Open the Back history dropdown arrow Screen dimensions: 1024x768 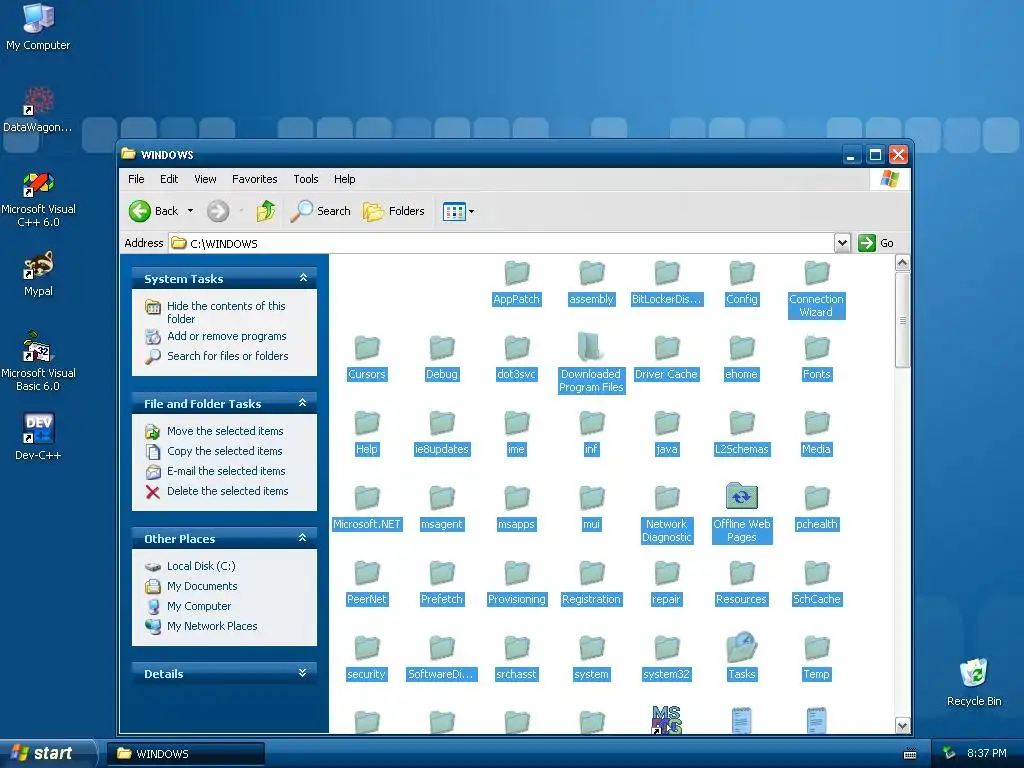[190, 211]
